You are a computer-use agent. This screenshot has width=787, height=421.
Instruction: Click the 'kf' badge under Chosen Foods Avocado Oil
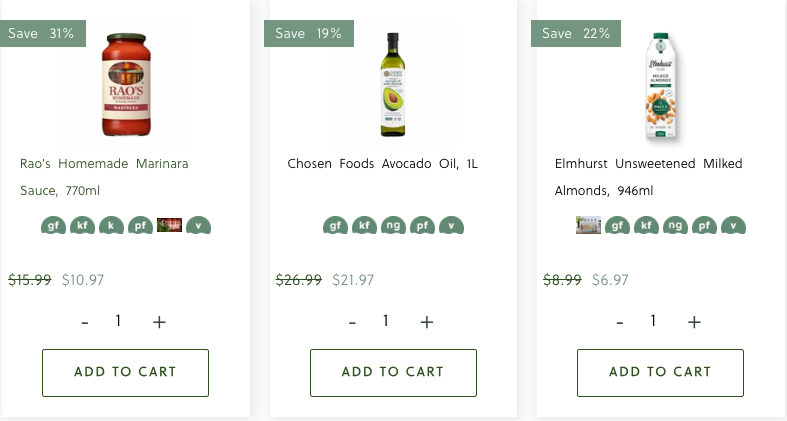tap(364, 226)
